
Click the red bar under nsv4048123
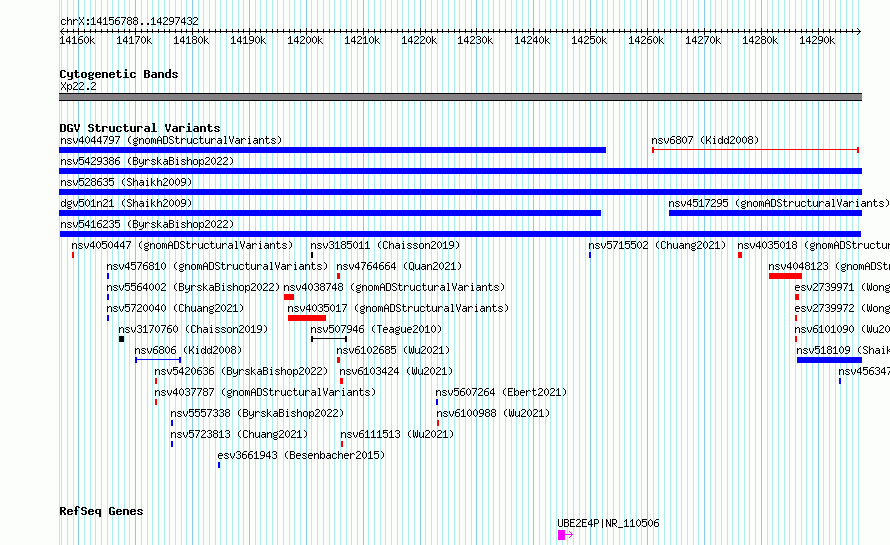(786, 276)
